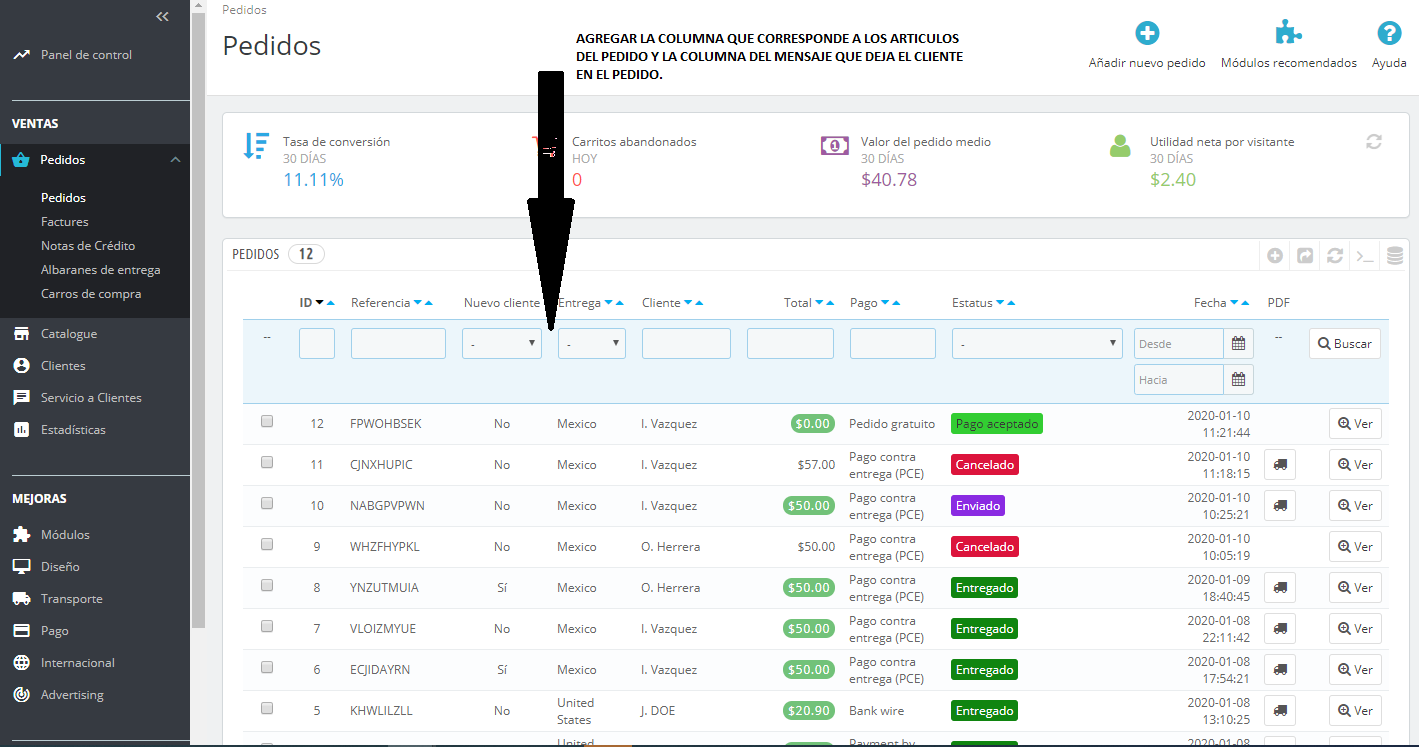The width and height of the screenshot is (1419, 747).
Task: Open the SQL manager database icon
Action: click(x=1394, y=255)
